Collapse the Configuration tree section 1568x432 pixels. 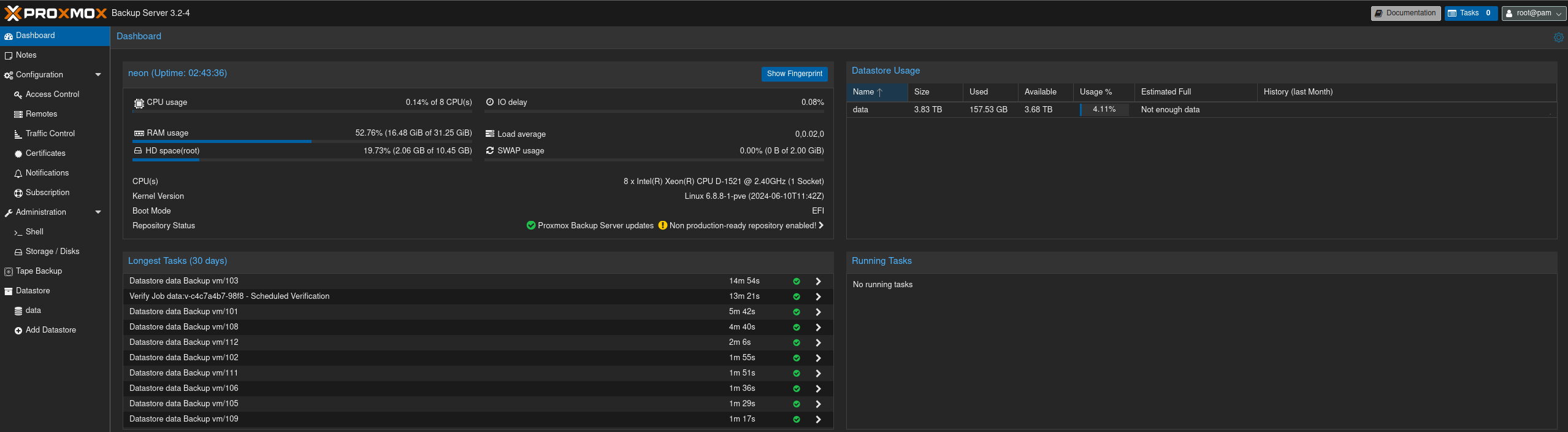(x=98, y=75)
